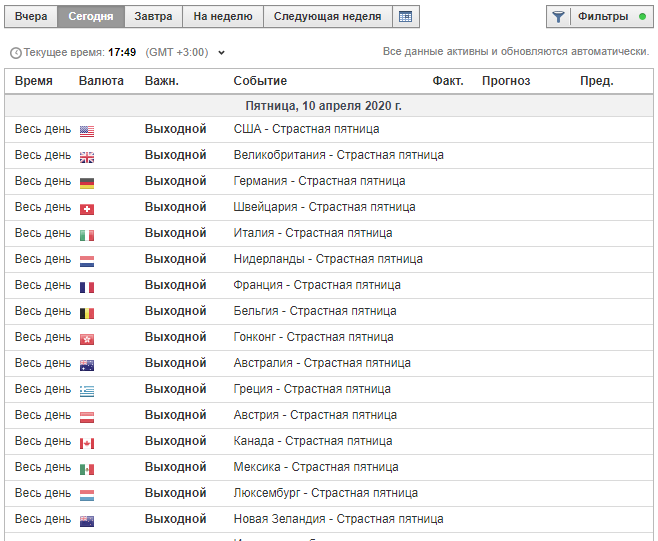Open the Следующая неделя tab
658x541 pixels.
point(328,16)
